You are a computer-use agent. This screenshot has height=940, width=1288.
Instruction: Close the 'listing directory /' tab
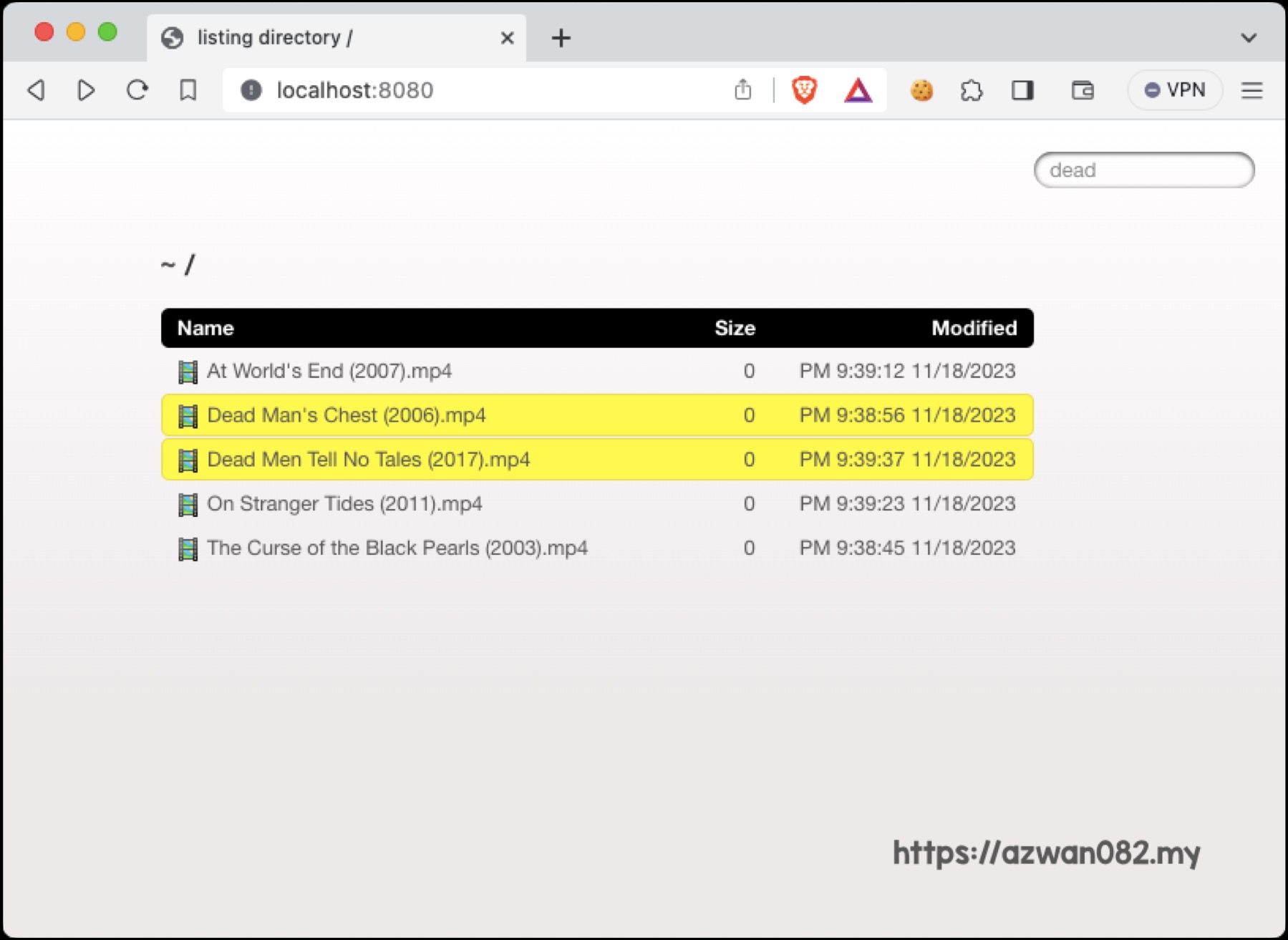click(x=507, y=38)
